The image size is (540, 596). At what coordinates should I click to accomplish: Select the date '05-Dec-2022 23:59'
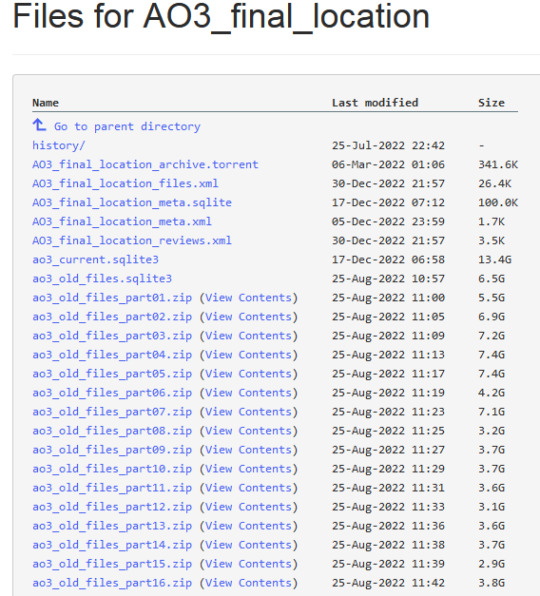pyautogui.click(x=388, y=222)
